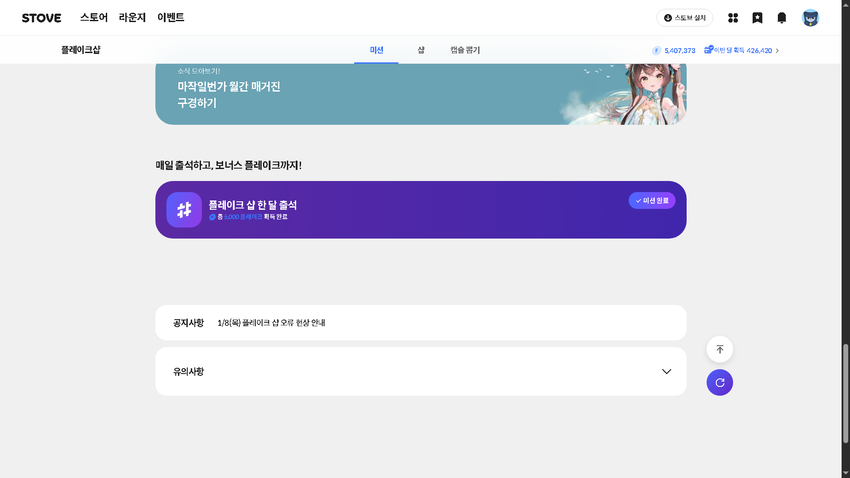Click the purple refresh circular button

[719, 382]
